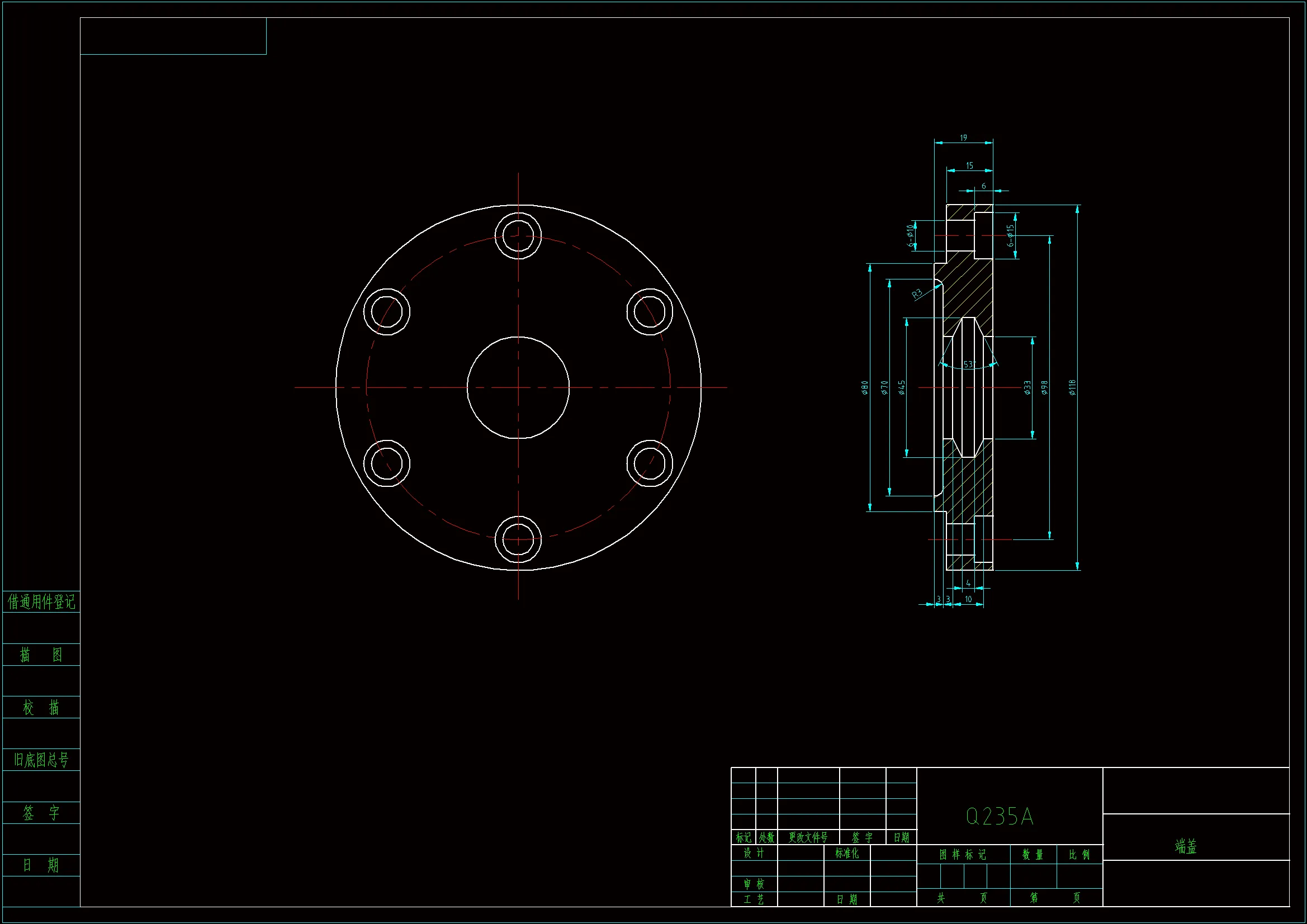Select the 端盖 part name text
This screenshot has width=1307, height=924.
[x=1186, y=846]
